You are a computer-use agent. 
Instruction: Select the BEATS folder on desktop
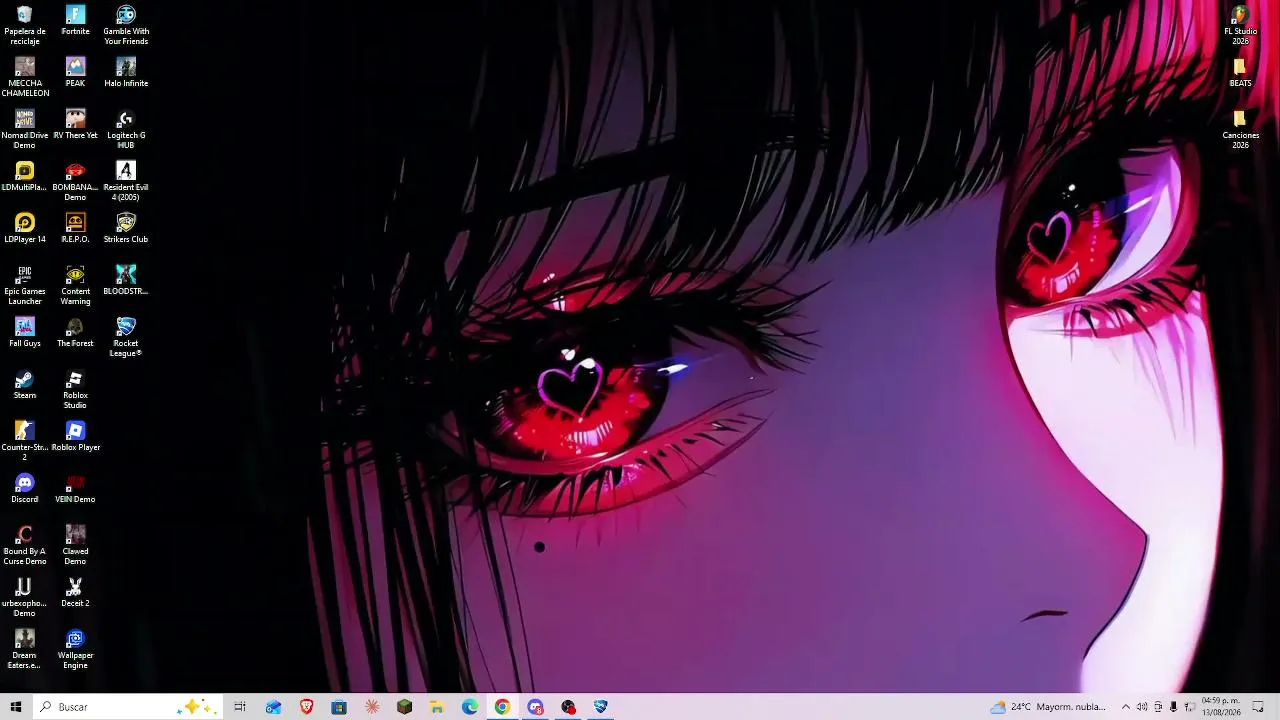(x=1240, y=72)
